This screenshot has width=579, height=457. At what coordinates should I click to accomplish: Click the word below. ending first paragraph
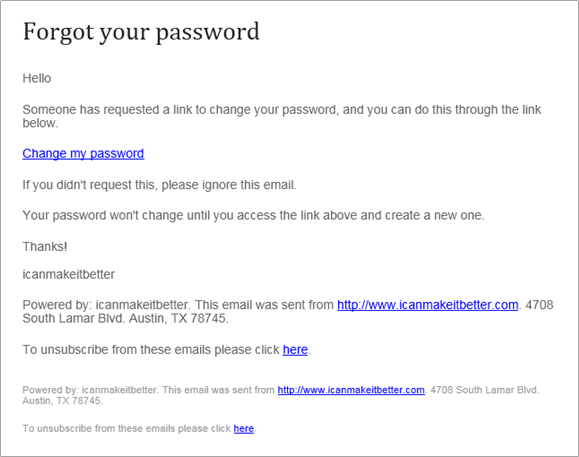point(41,123)
